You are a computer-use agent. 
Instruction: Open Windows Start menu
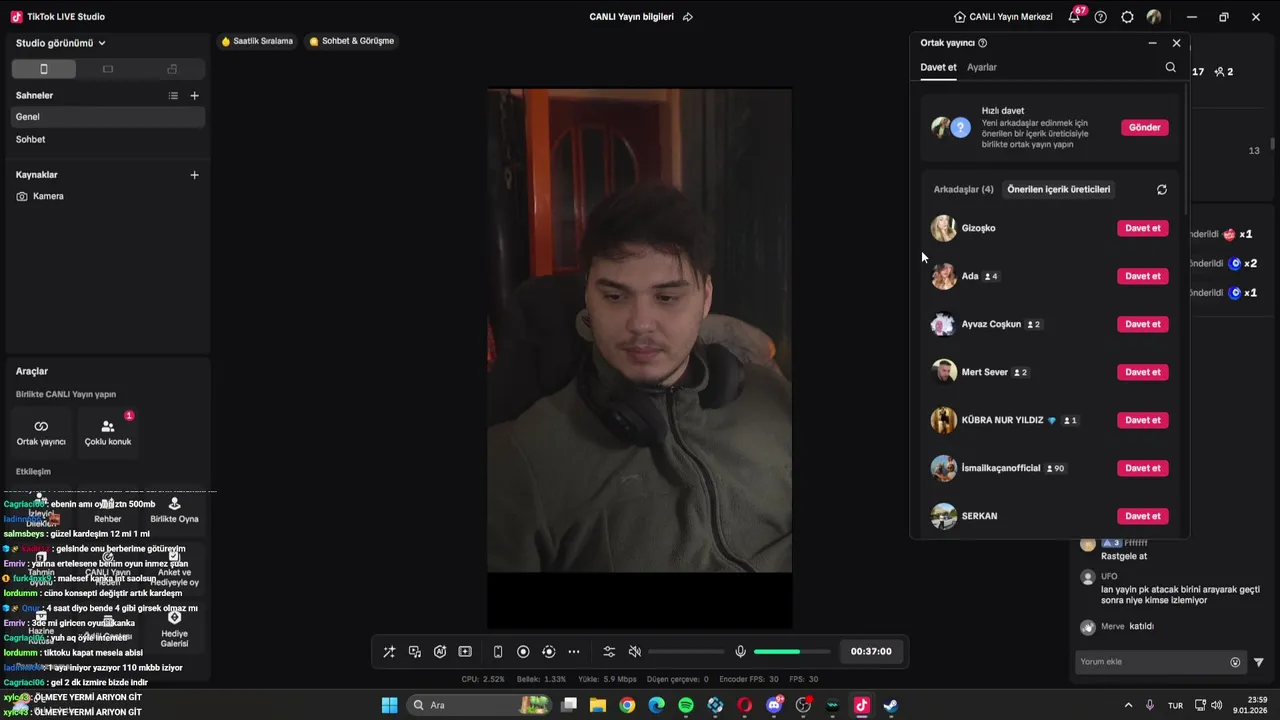tap(389, 705)
